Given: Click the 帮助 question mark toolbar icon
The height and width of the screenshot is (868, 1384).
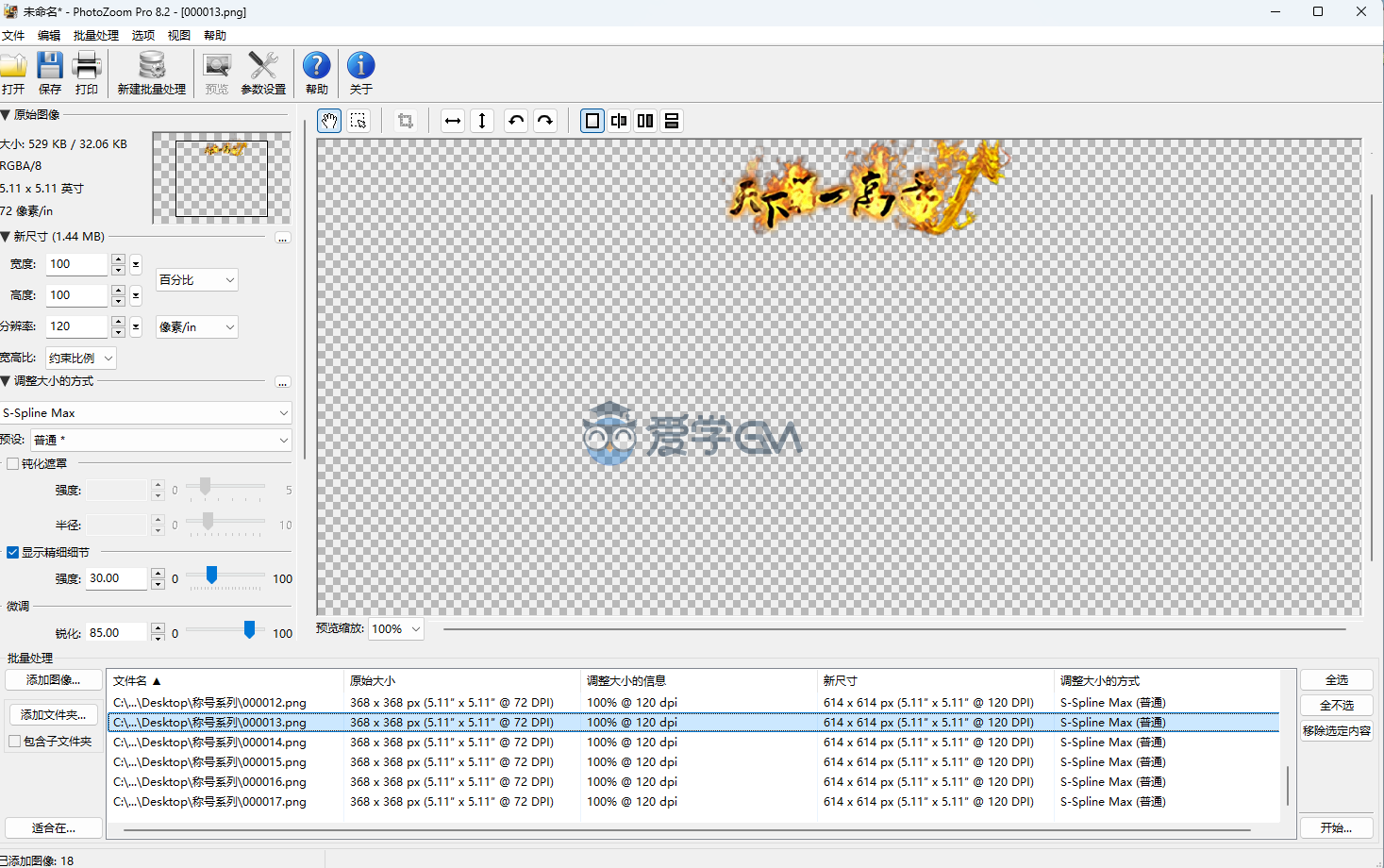Looking at the screenshot, I should (x=317, y=66).
